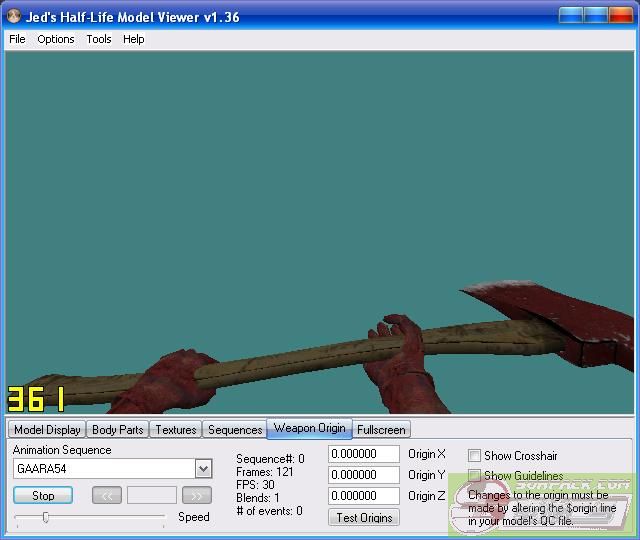Click the Origin X input field
The height and width of the screenshot is (540, 640).
click(x=364, y=454)
